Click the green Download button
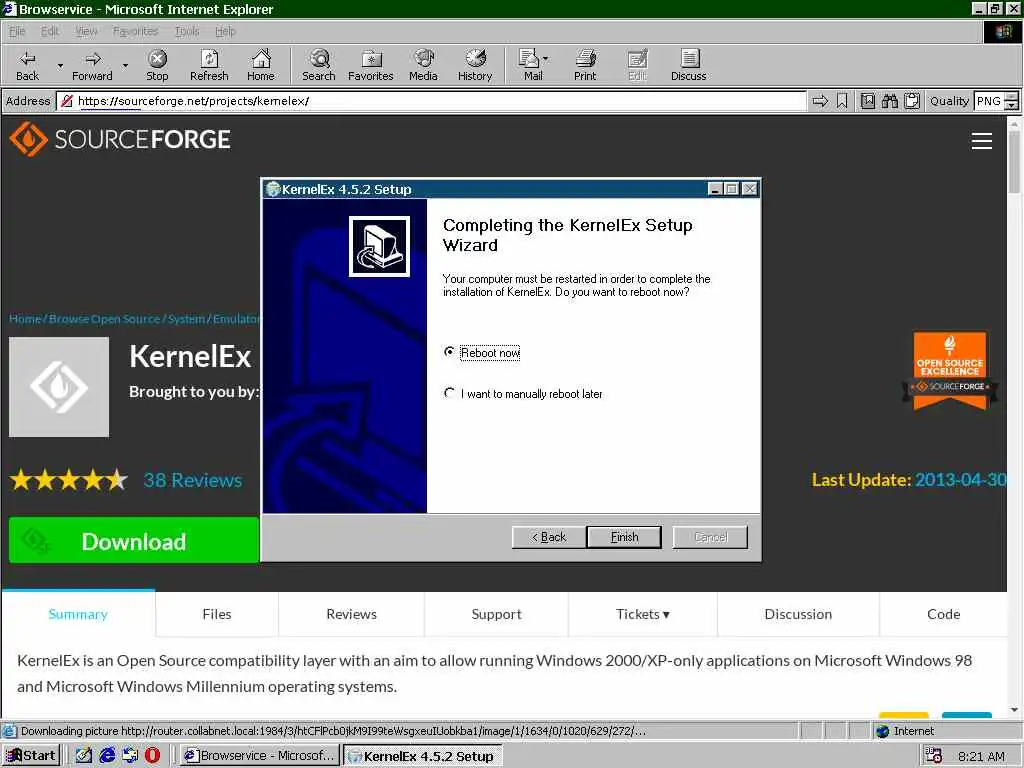The image size is (1024, 768). (134, 540)
